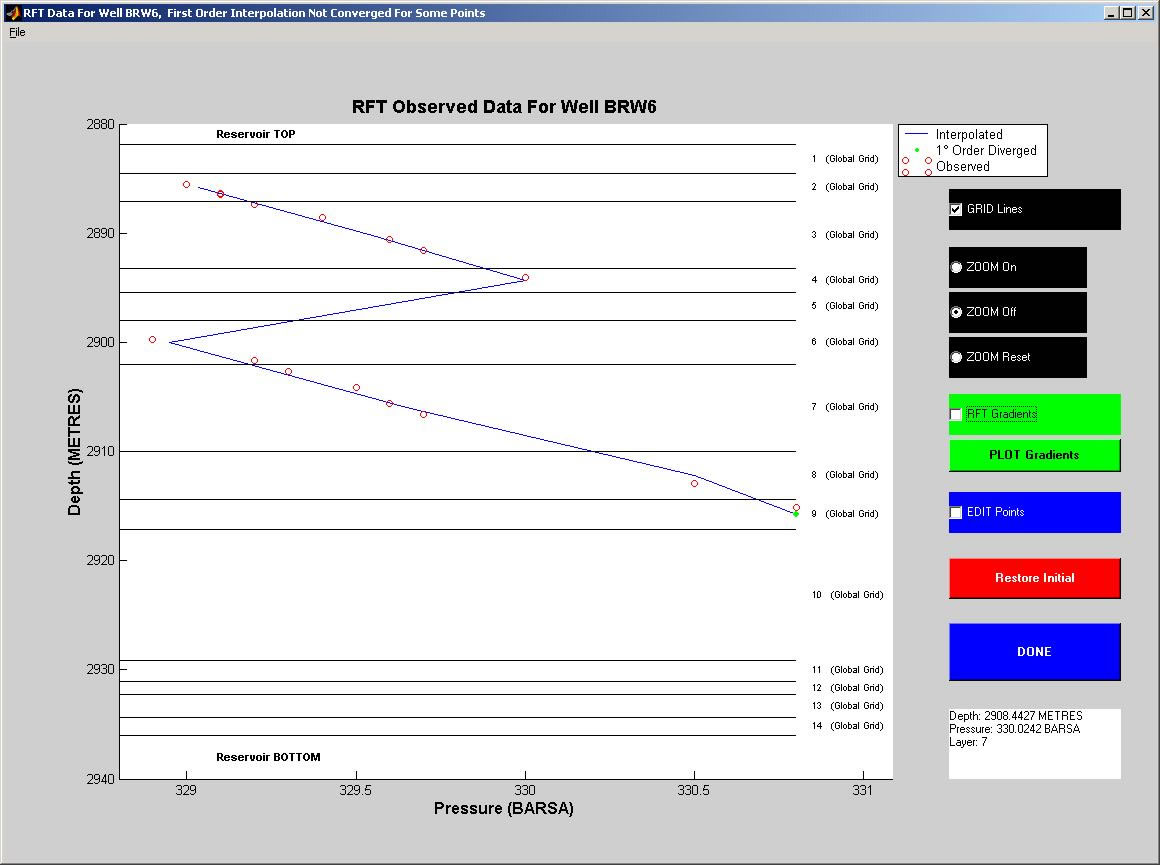Click the Interpolated entry in the legend
The width and height of the screenshot is (1160, 865).
click(x=968, y=134)
